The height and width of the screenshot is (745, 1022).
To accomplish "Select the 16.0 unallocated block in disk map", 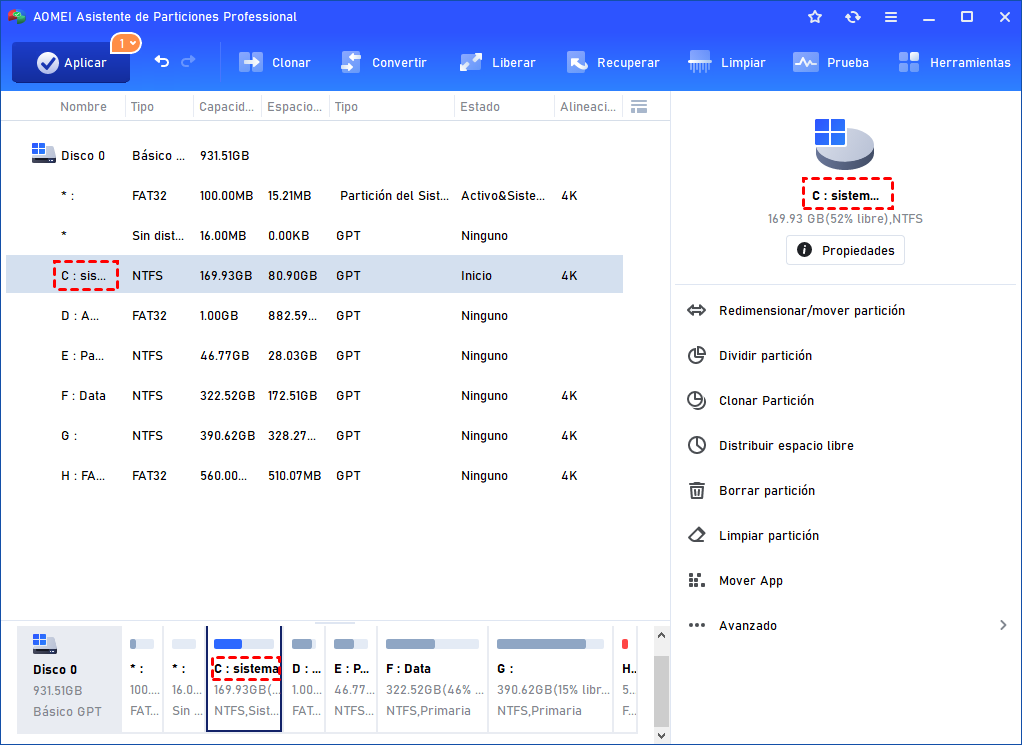I will coord(184,679).
